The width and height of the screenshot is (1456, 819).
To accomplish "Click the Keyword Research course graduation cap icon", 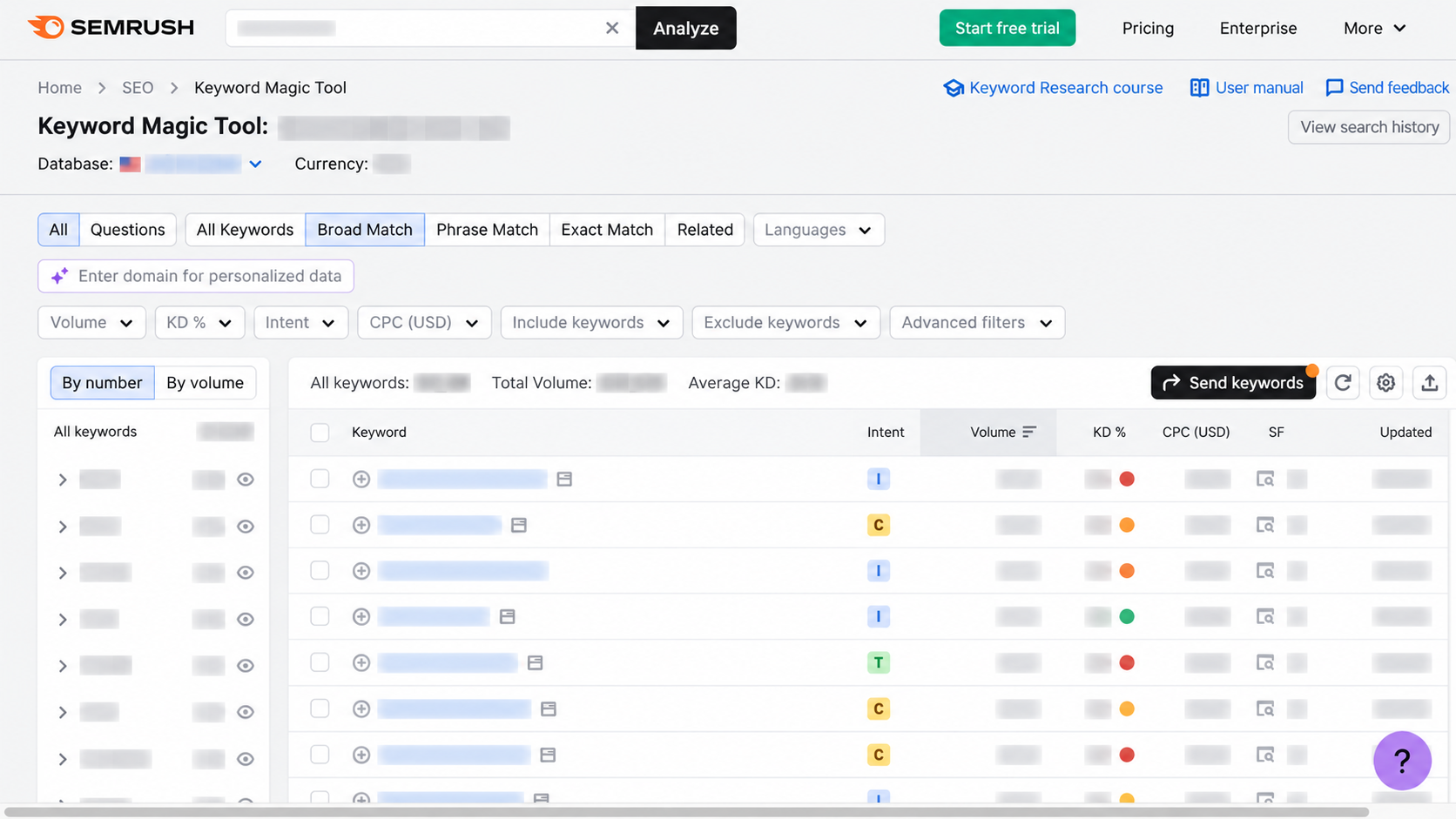I will tap(954, 88).
